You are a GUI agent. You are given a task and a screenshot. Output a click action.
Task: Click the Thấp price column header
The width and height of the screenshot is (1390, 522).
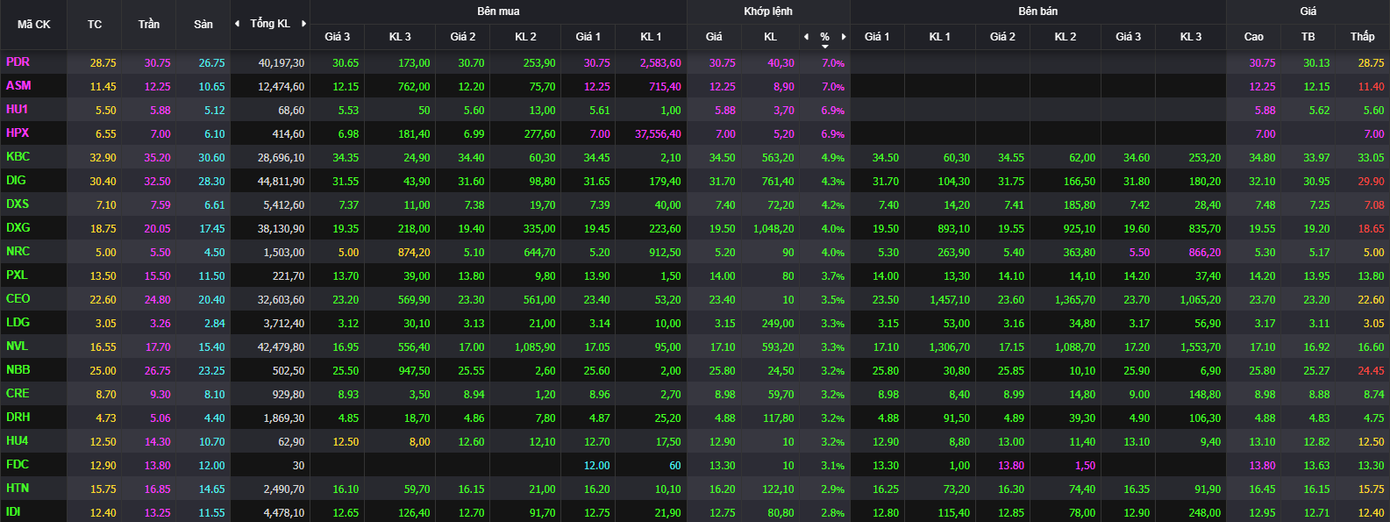coord(1362,37)
